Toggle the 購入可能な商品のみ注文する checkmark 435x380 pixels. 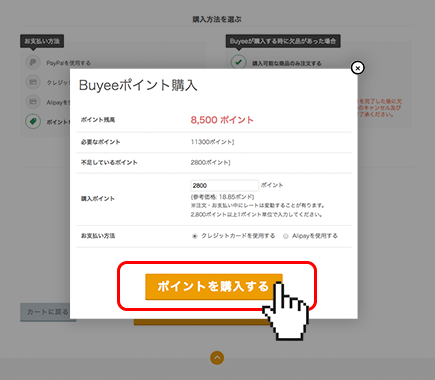238,62
